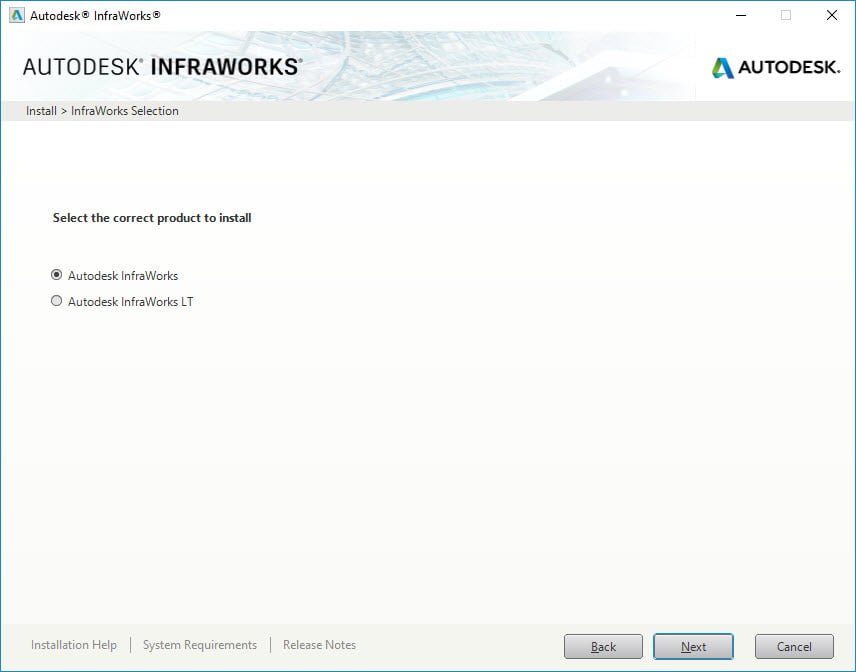Click the 'Select the correct product to install' heading

[152, 218]
